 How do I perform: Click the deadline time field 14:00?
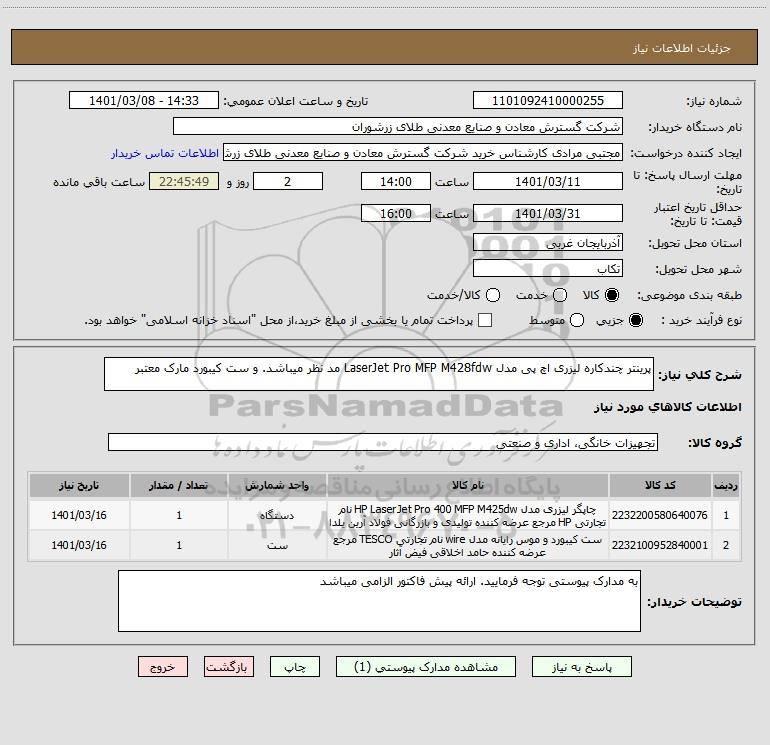(396, 181)
